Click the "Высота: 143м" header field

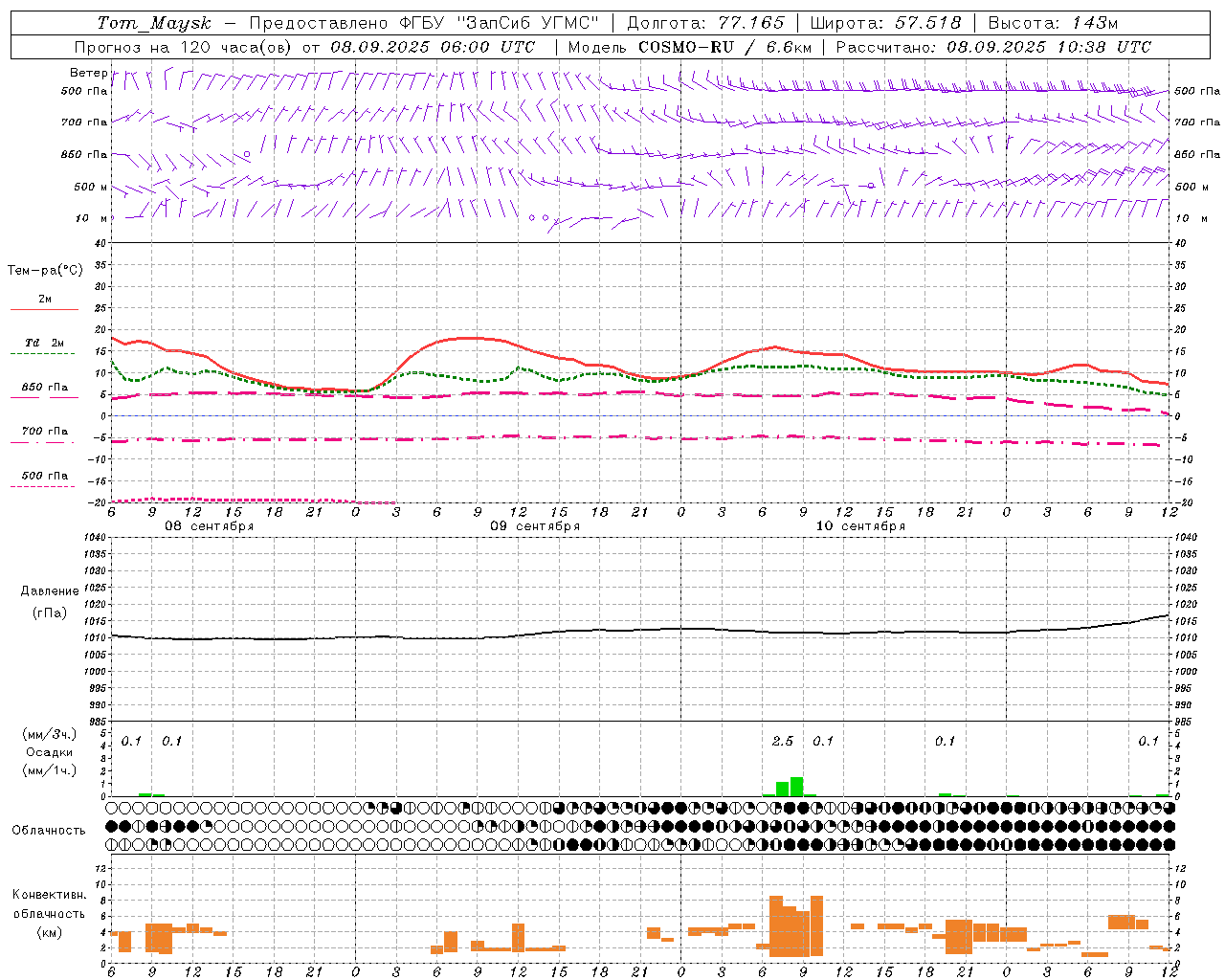1053,23
